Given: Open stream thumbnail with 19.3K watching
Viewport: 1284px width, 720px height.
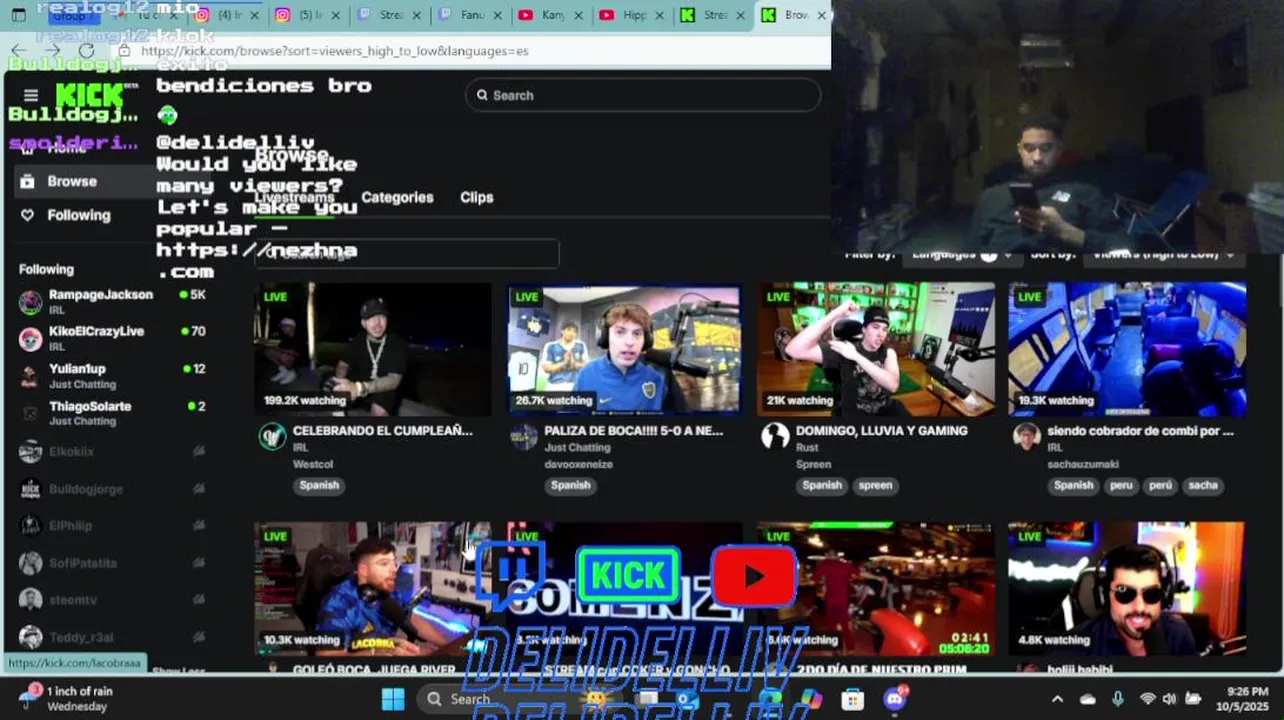Looking at the screenshot, I should tap(1127, 349).
